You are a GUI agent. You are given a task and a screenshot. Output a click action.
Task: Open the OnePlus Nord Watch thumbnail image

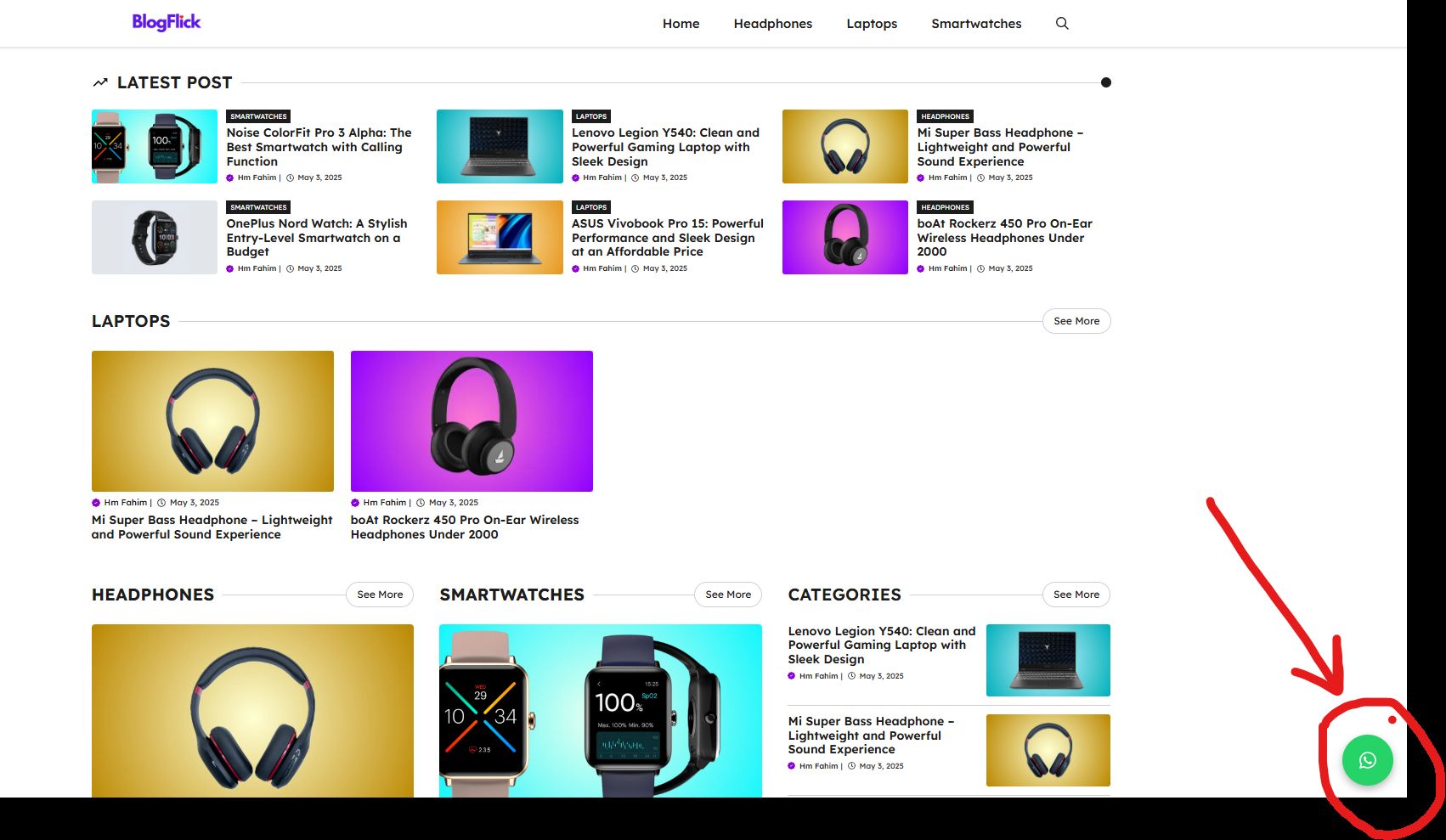(155, 238)
